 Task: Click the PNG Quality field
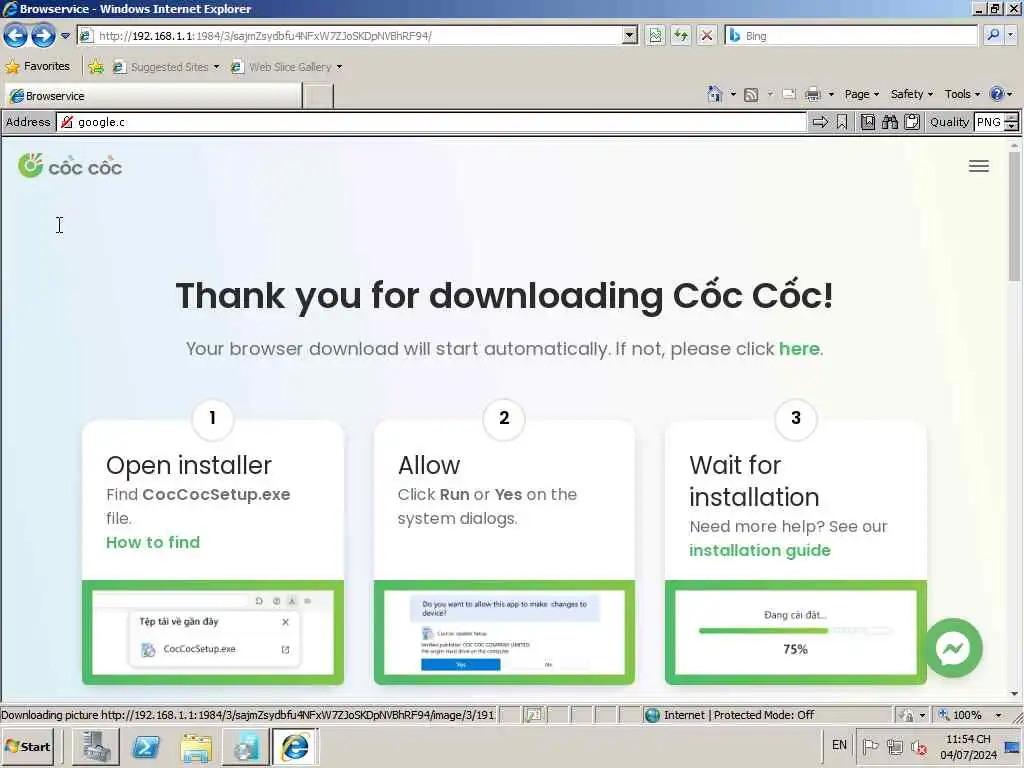point(988,121)
